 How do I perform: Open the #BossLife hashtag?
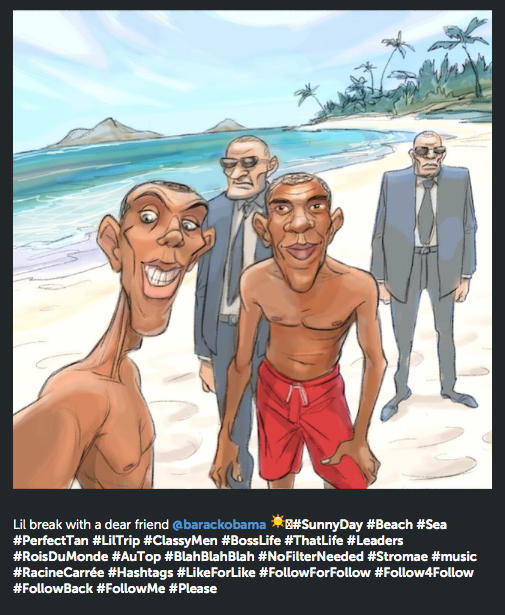pyautogui.click(x=251, y=541)
